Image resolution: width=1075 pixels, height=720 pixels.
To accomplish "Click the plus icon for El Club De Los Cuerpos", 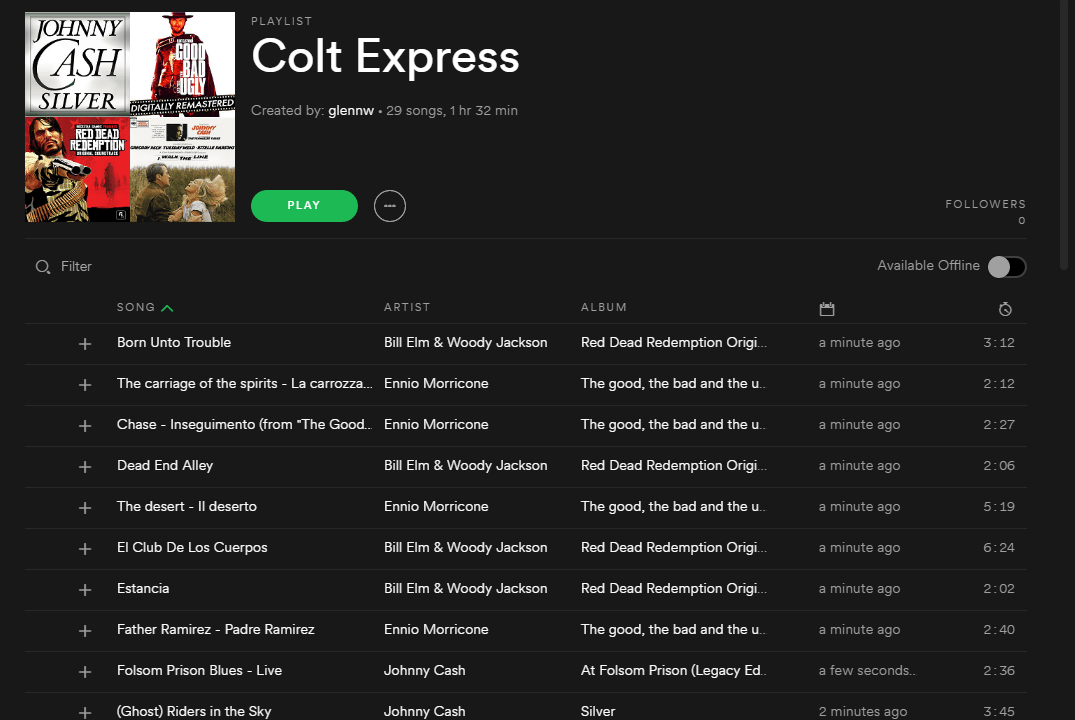I will (85, 549).
